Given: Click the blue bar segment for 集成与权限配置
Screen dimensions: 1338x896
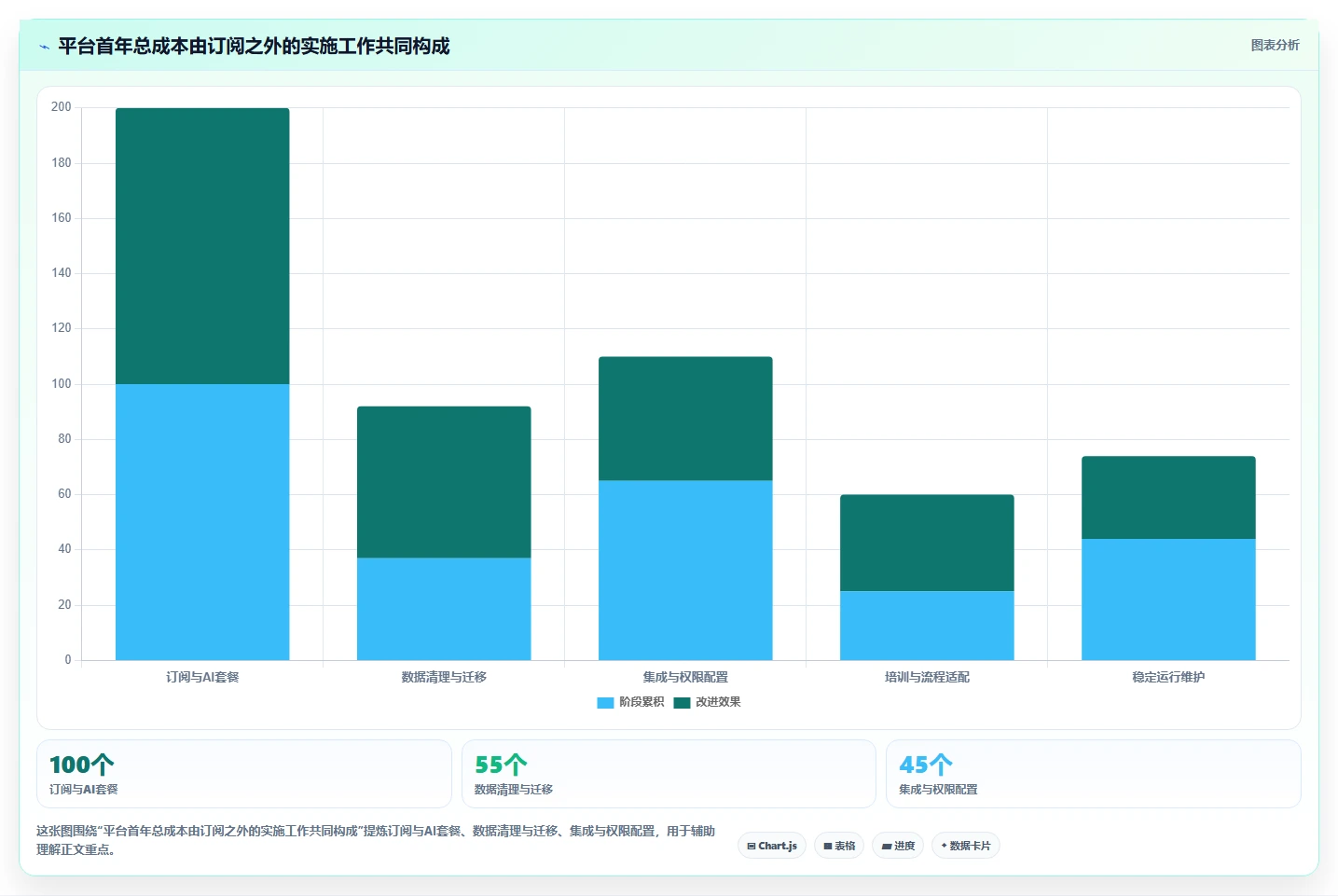Looking at the screenshot, I should pyautogui.click(x=685, y=571).
